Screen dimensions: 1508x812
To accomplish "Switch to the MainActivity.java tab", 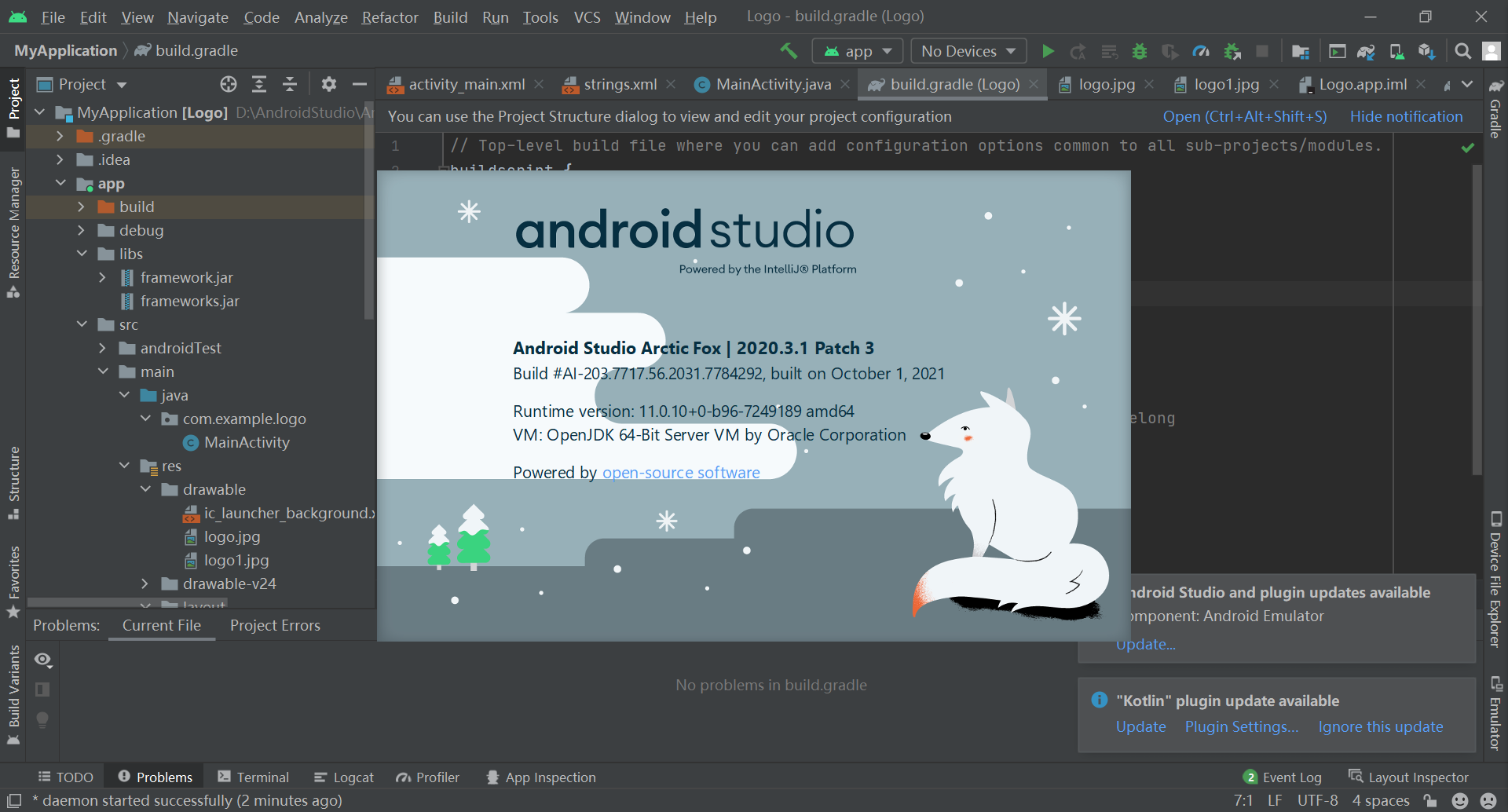I will coord(773,84).
